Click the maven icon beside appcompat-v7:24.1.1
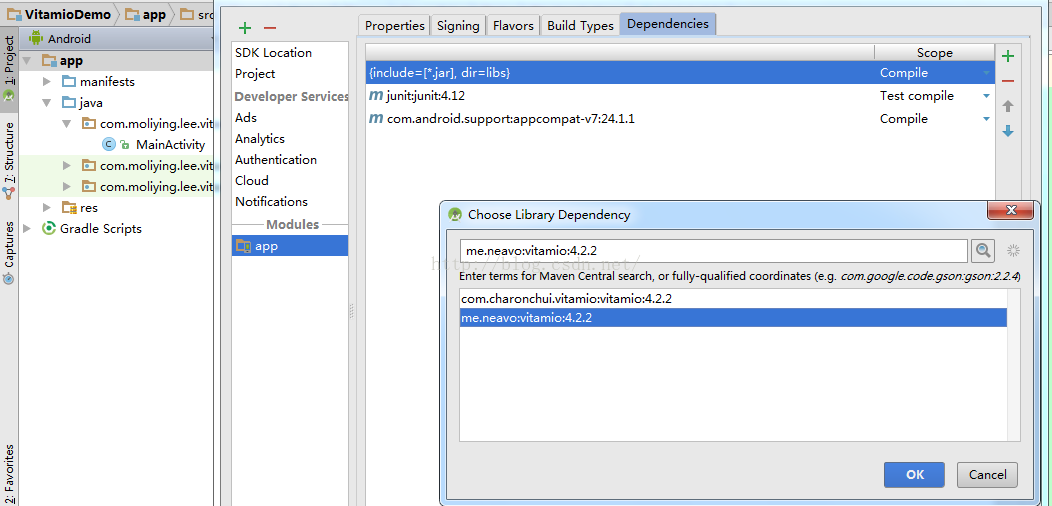The height and width of the screenshot is (506, 1052). (376, 119)
